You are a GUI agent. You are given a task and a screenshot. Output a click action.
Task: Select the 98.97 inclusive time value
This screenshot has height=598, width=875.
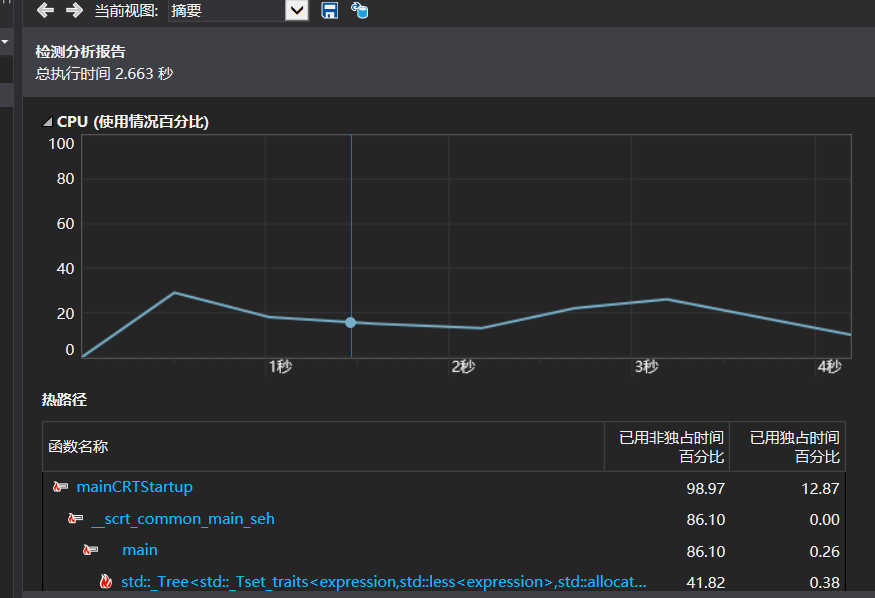(x=705, y=489)
